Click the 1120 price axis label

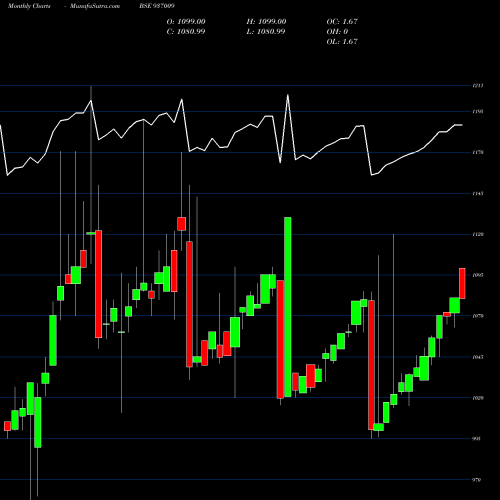click(x=478, y=235)
